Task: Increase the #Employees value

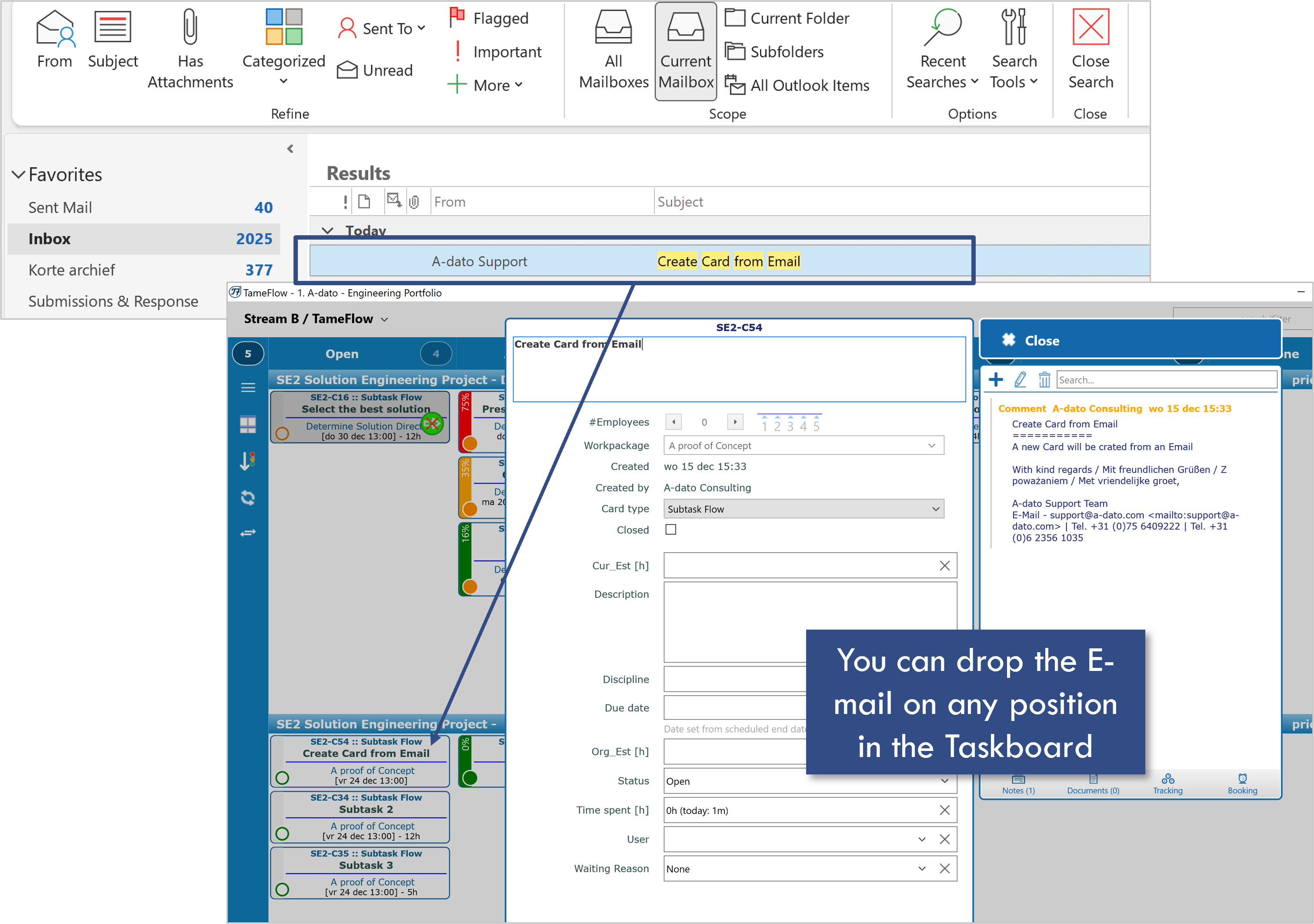Action: coord(735,422)
